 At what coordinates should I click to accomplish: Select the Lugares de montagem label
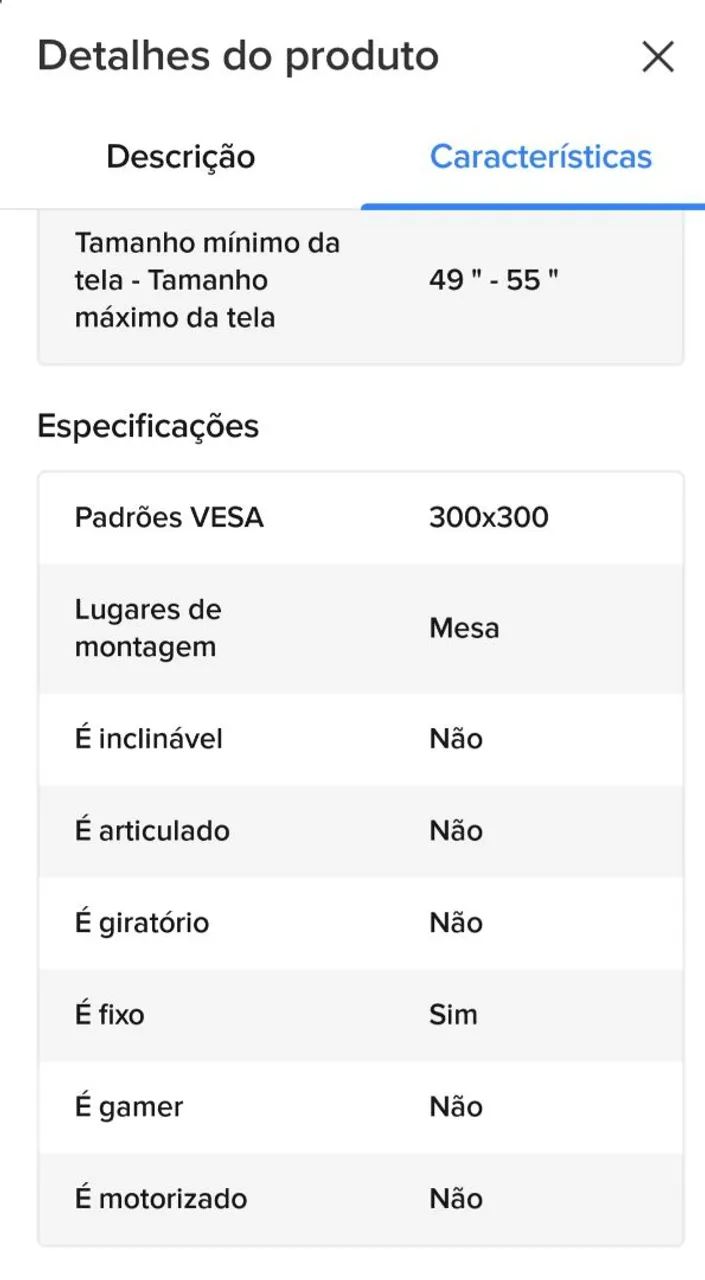pyautogui.click(x=148, y=628)
